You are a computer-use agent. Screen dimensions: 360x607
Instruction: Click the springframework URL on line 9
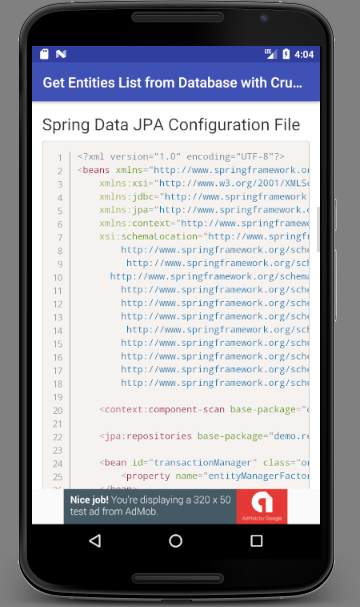[218, 263]
